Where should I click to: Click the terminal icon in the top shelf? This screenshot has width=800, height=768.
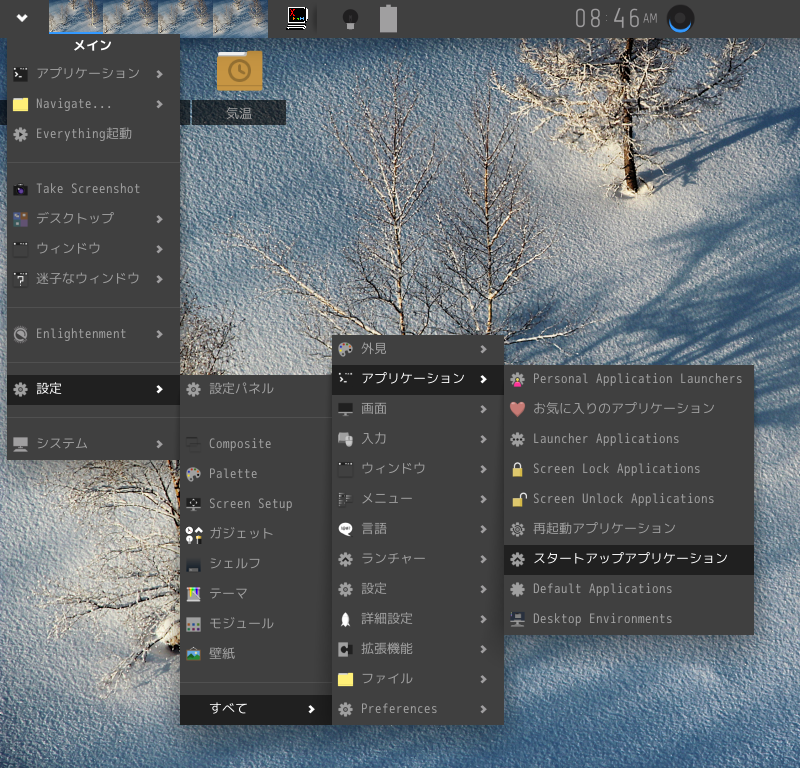point(297,18)
